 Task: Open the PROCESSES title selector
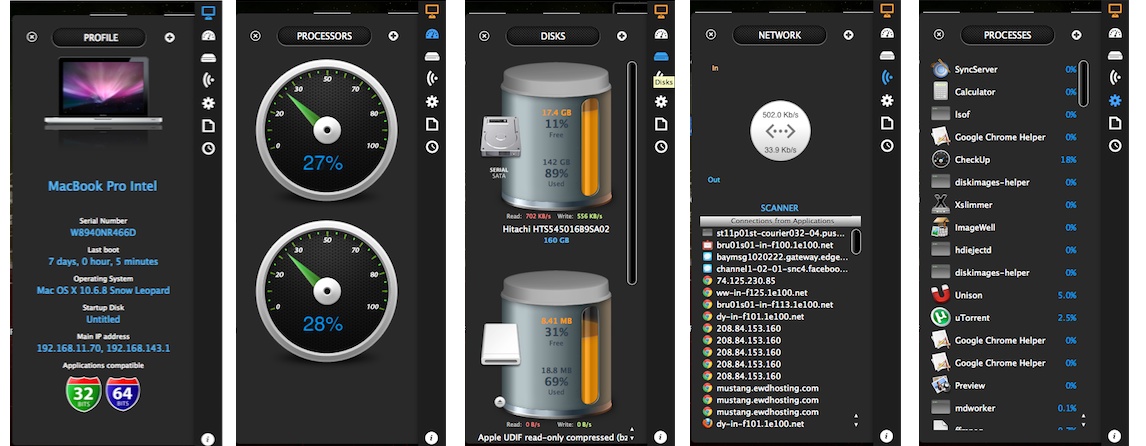1007,35
